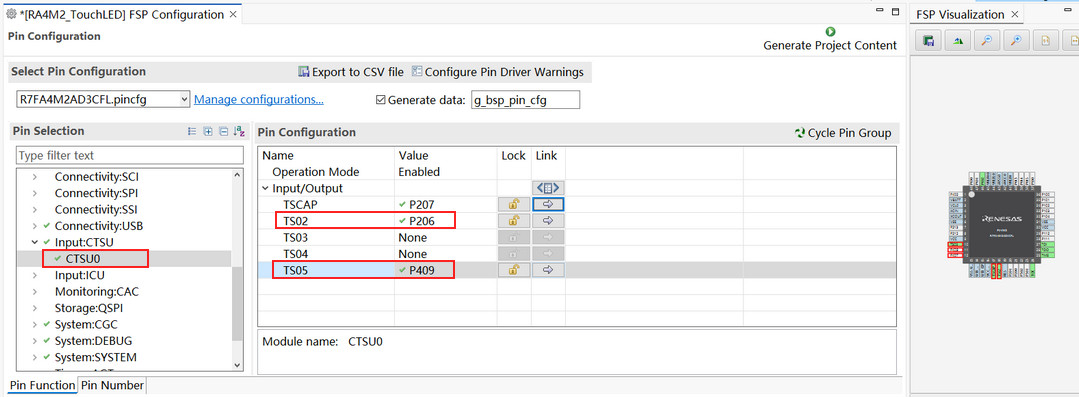Expand all nodes in Pin Selection
Viewport: 1079px width, 397px height.
(x=208, y=131)
